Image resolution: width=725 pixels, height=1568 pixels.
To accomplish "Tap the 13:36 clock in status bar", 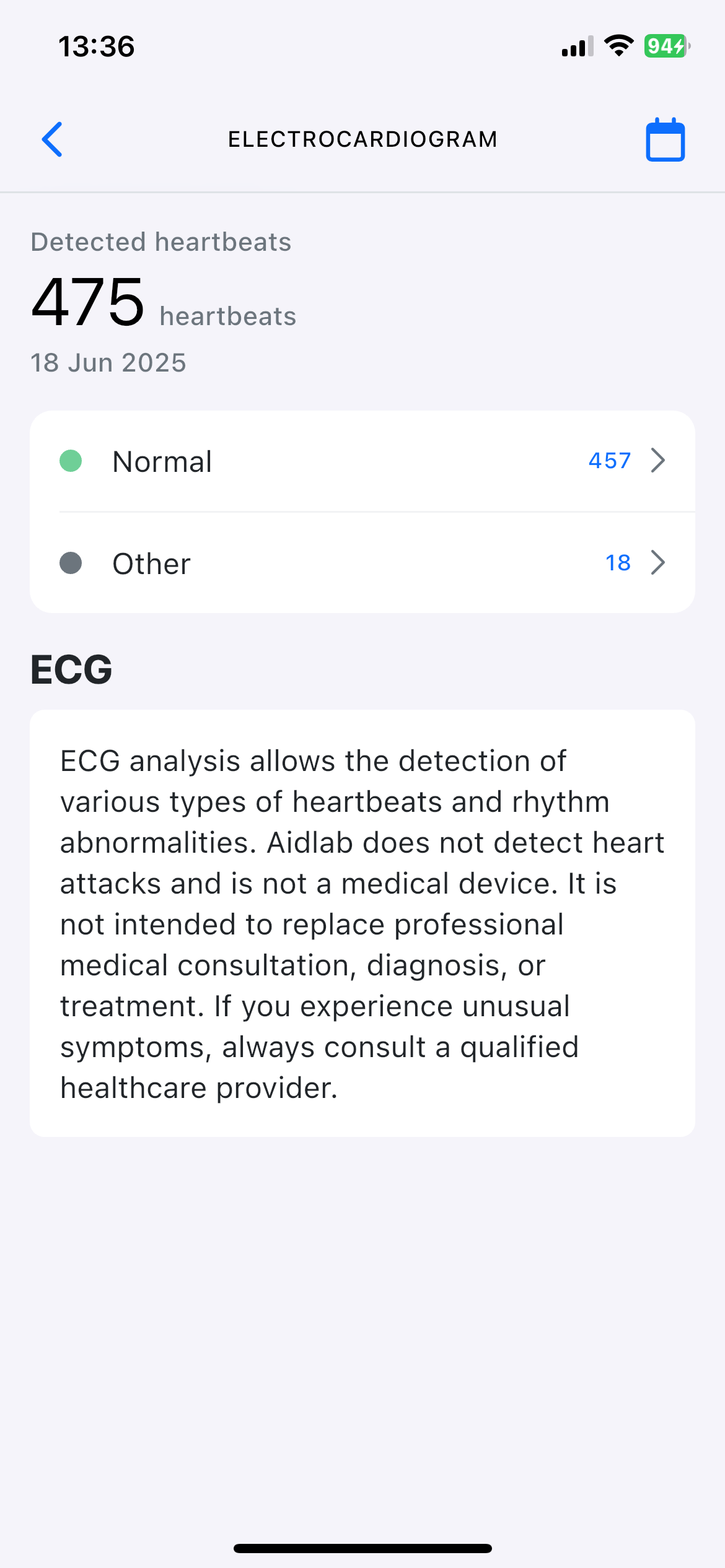I will [x=96, y=46].
